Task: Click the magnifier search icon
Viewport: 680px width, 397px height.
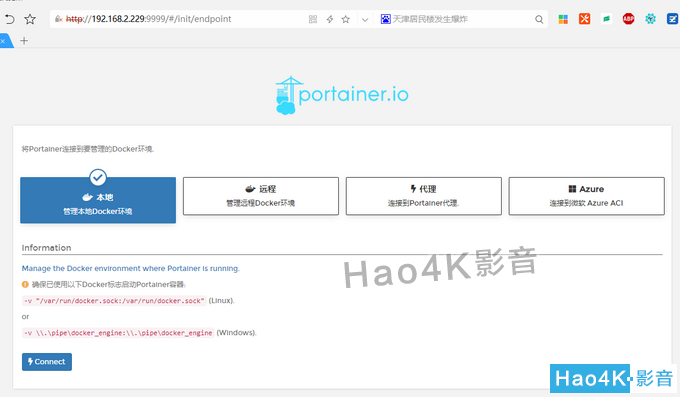Action: click(x=539, y=19)
